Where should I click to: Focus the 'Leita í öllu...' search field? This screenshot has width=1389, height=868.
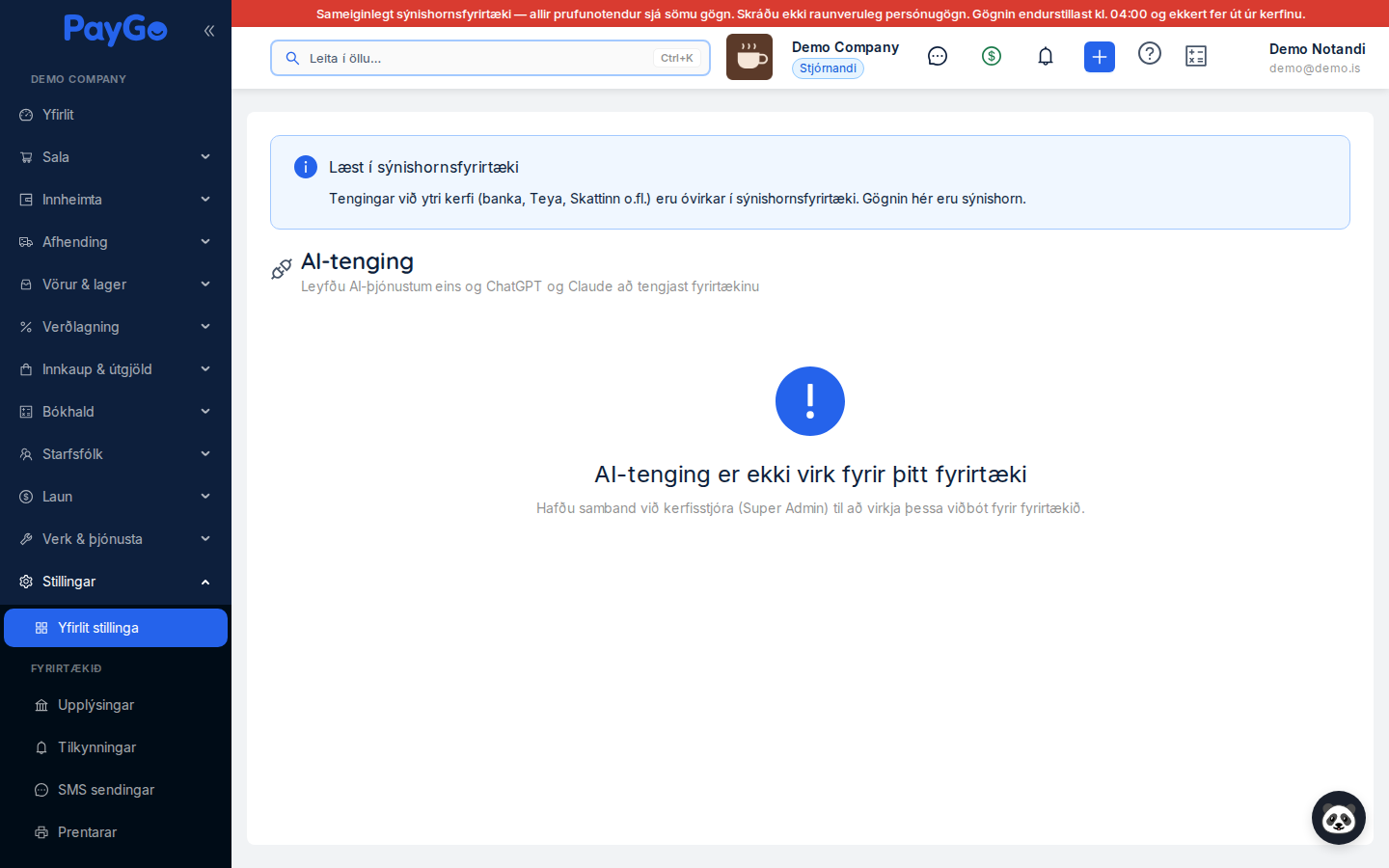(490, 58)
